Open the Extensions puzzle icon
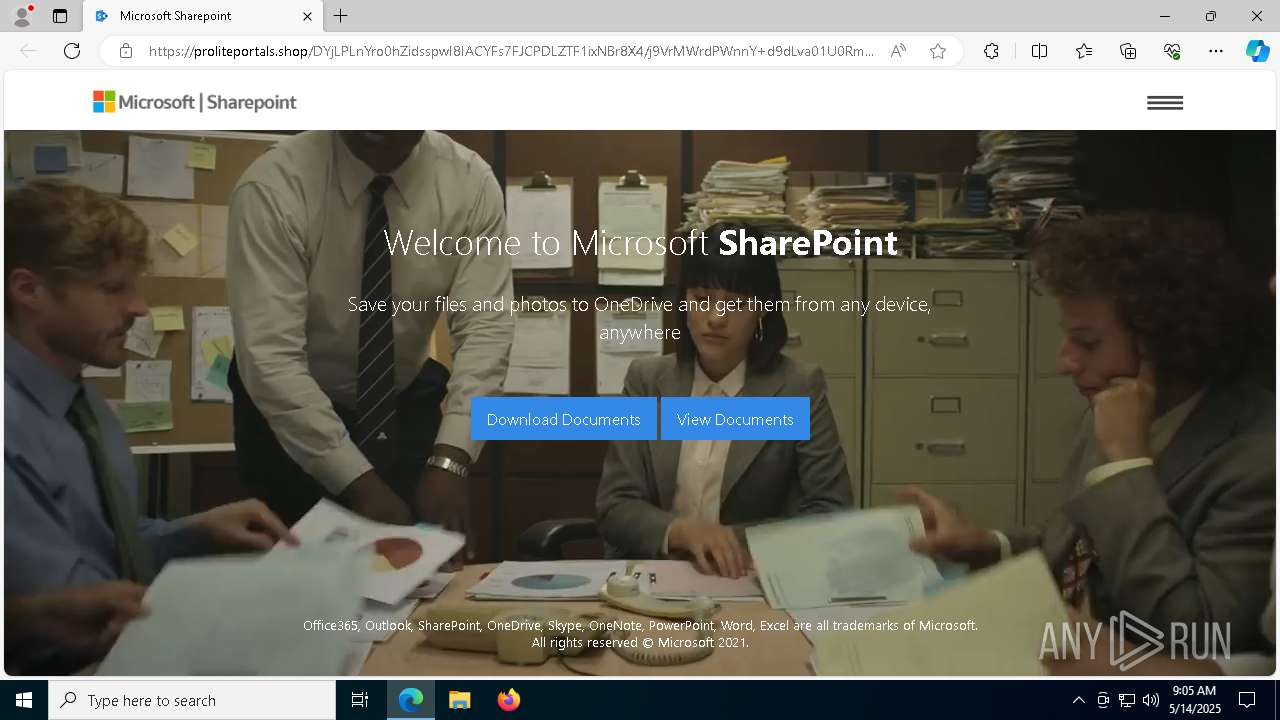1280x720 pixels. point(991,51)
